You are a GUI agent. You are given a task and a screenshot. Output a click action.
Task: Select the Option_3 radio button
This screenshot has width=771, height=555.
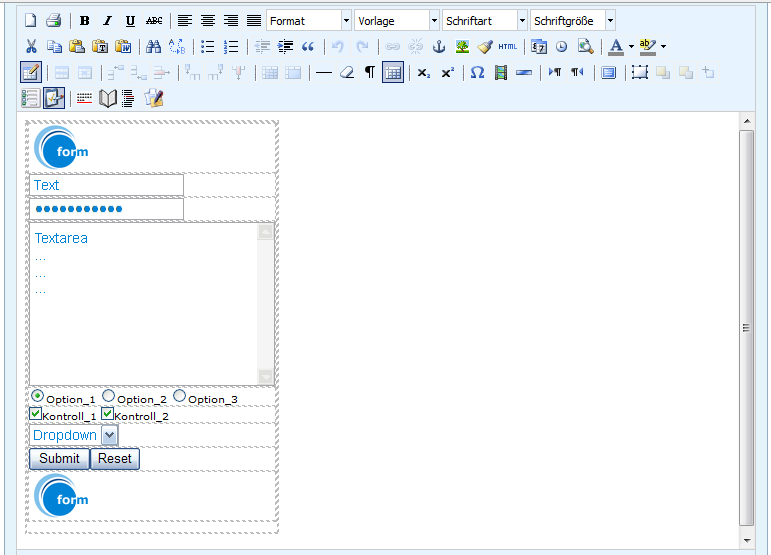pos(179,396)
